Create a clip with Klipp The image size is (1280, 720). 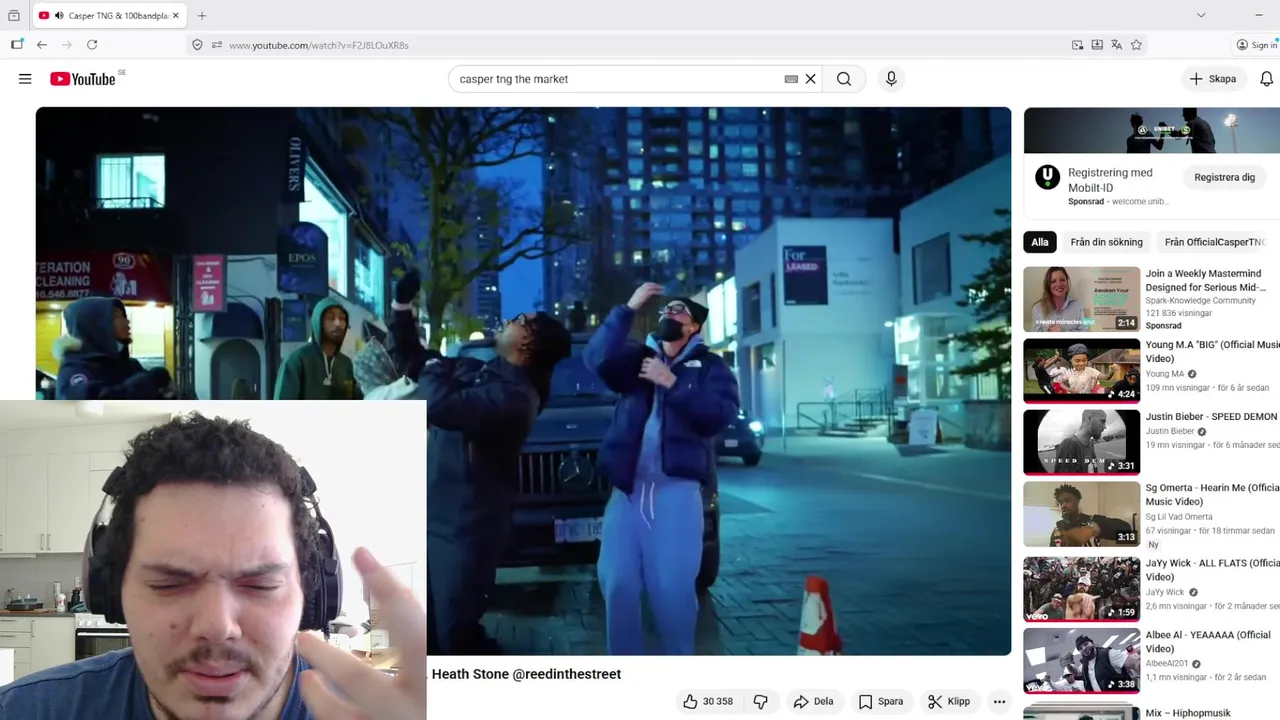tap(949, 701)
